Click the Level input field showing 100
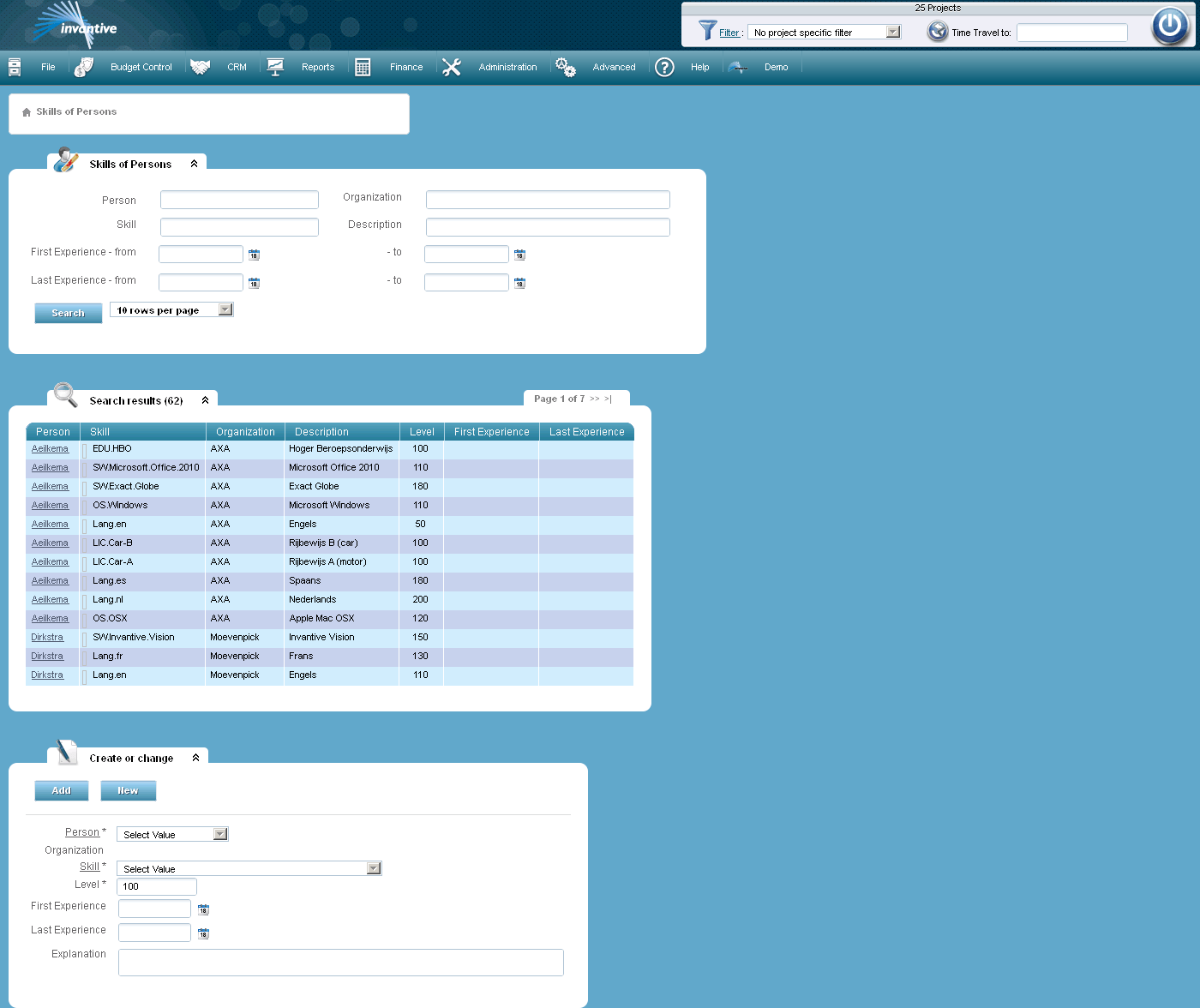 pos(156,886)
